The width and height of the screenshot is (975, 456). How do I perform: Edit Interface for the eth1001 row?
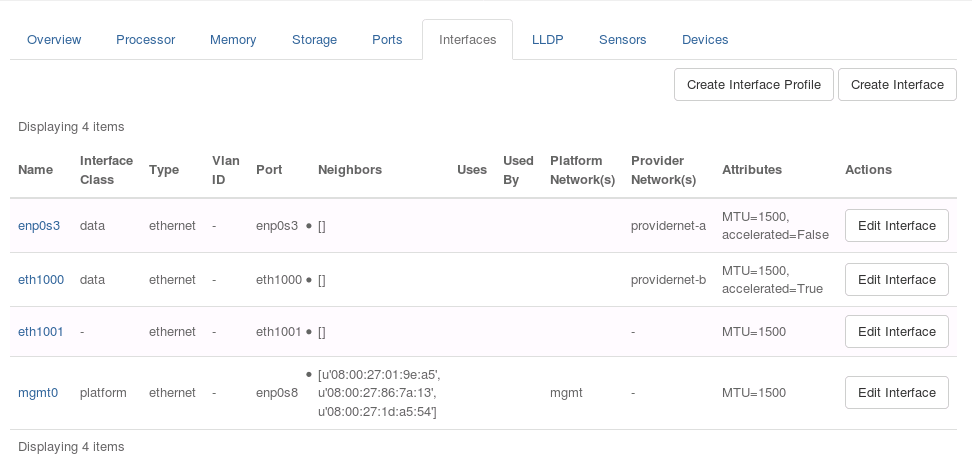pyautogui.click(x=896, y=332)
